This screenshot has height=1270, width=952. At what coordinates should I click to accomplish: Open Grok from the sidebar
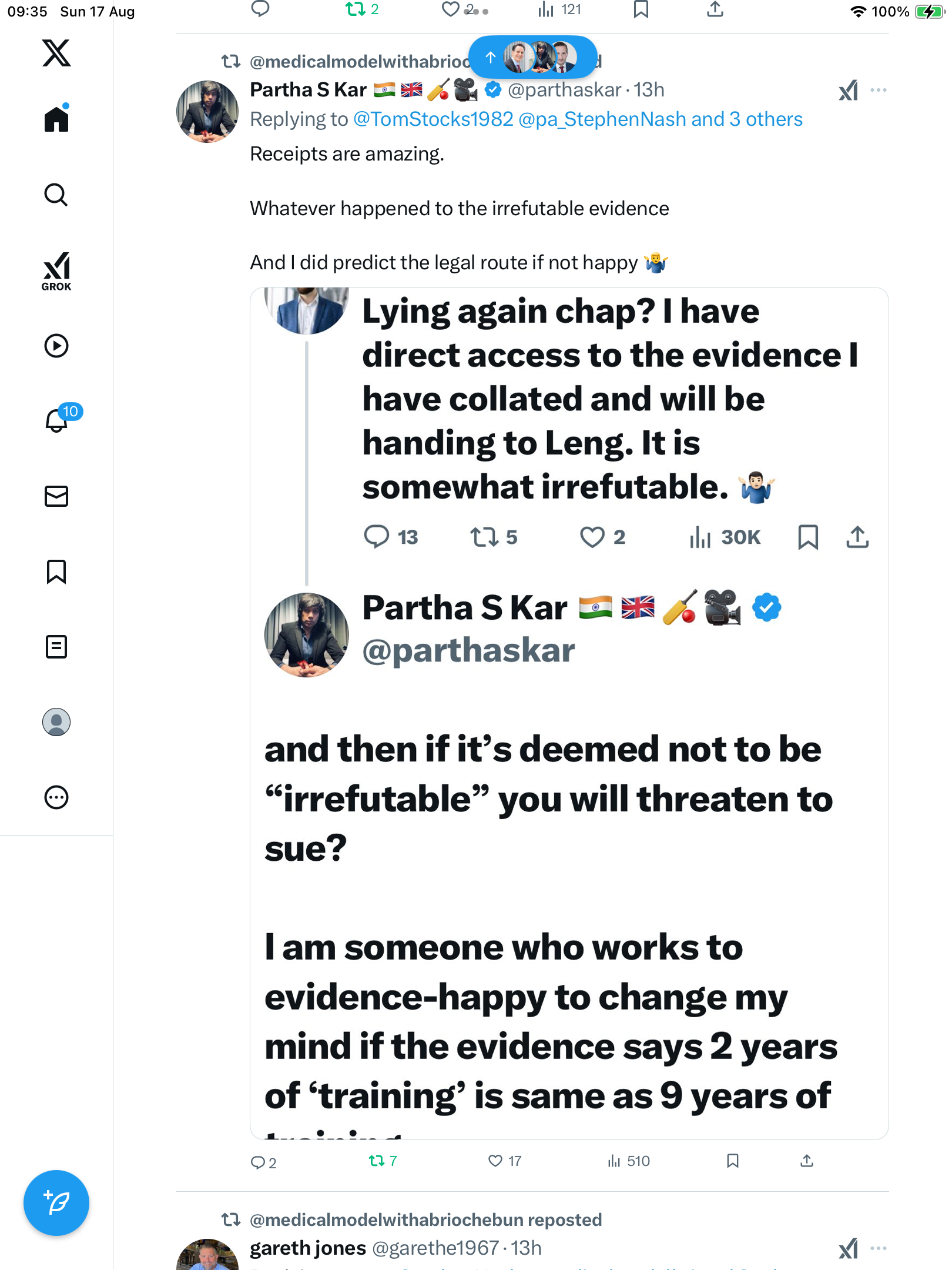pyautogui.click(x=56, y=271)
